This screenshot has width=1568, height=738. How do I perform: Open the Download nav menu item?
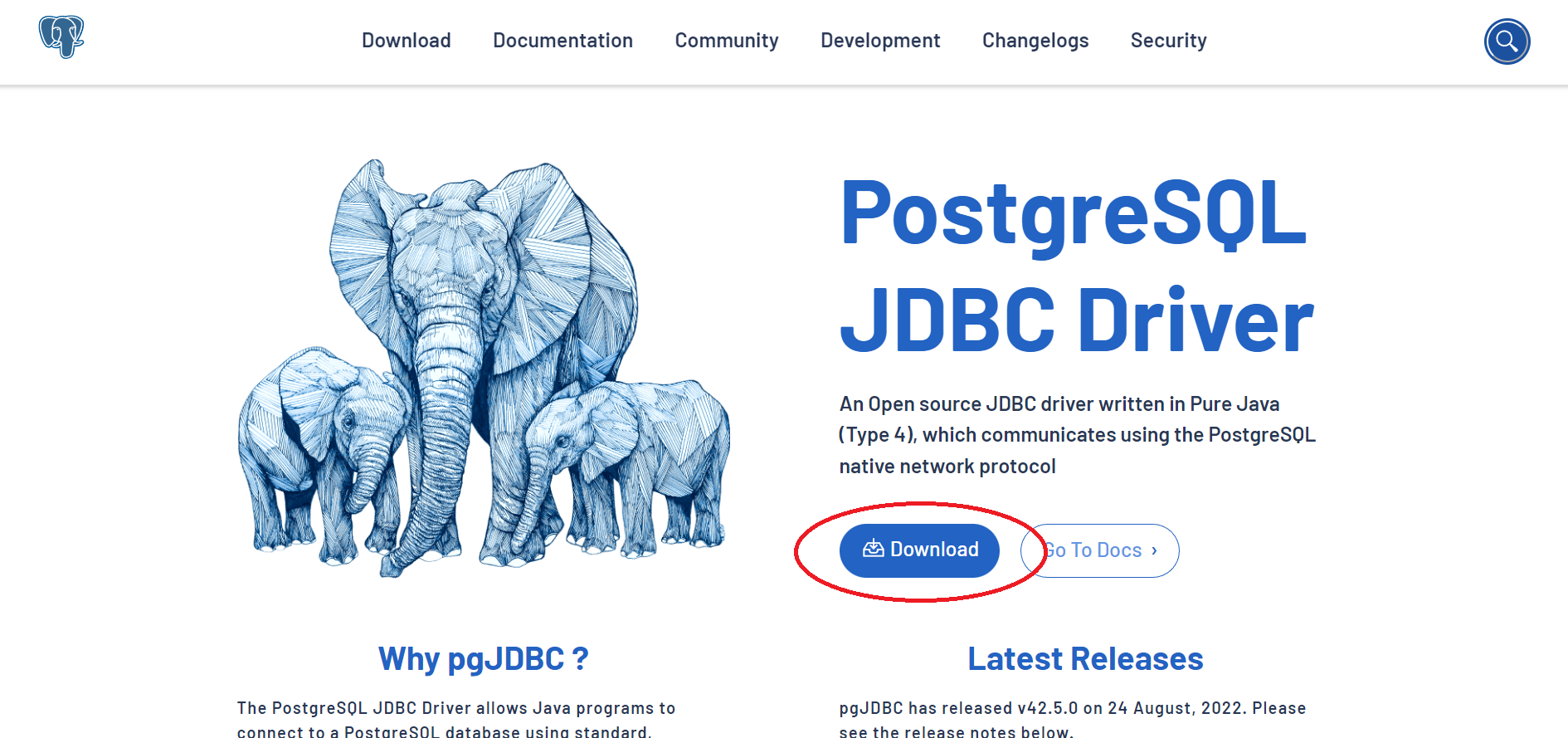tap(407, 41)
